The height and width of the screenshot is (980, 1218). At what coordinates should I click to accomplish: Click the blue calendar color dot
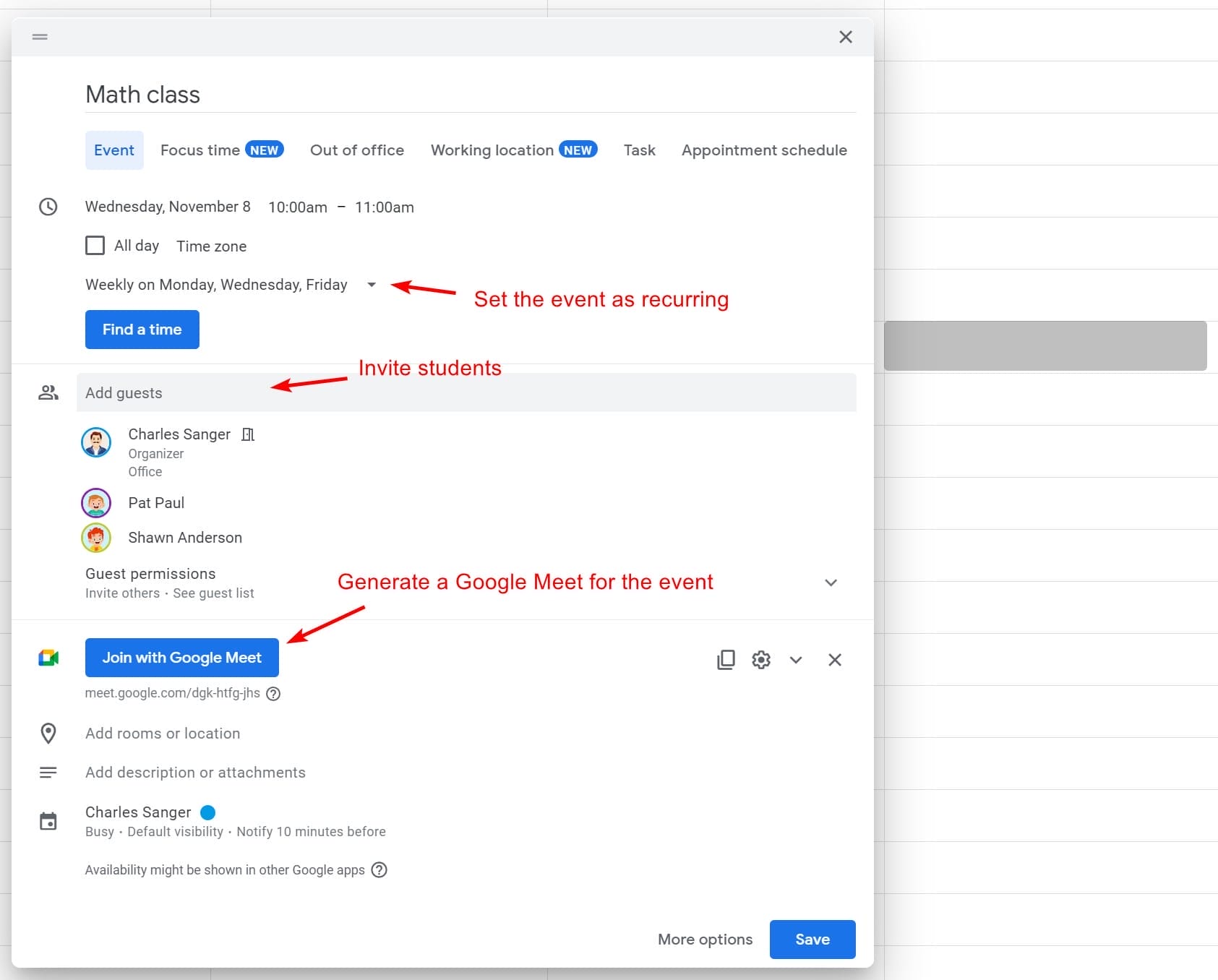click(x=208, y=812)
